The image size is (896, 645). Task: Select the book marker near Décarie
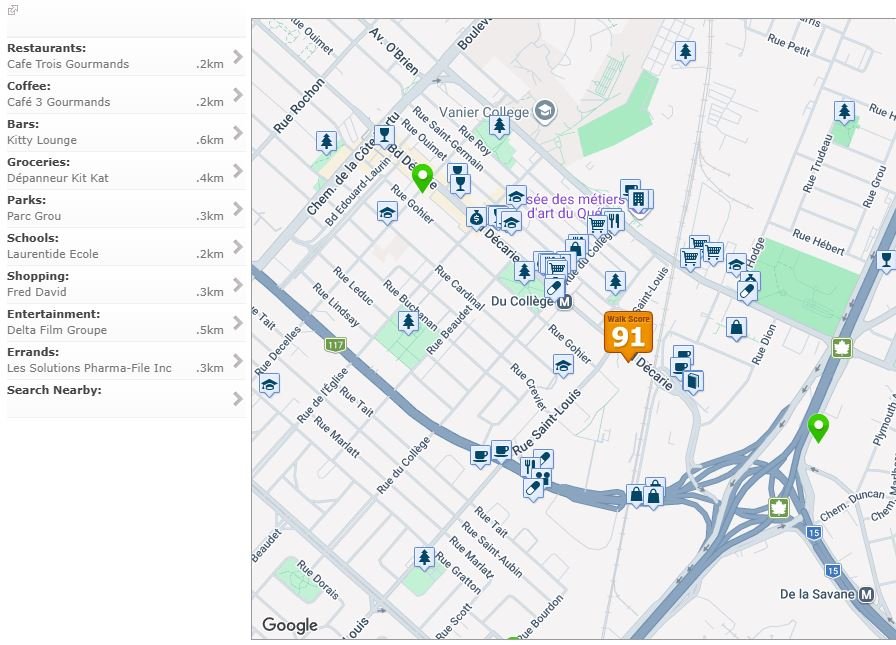coord(692,382)
